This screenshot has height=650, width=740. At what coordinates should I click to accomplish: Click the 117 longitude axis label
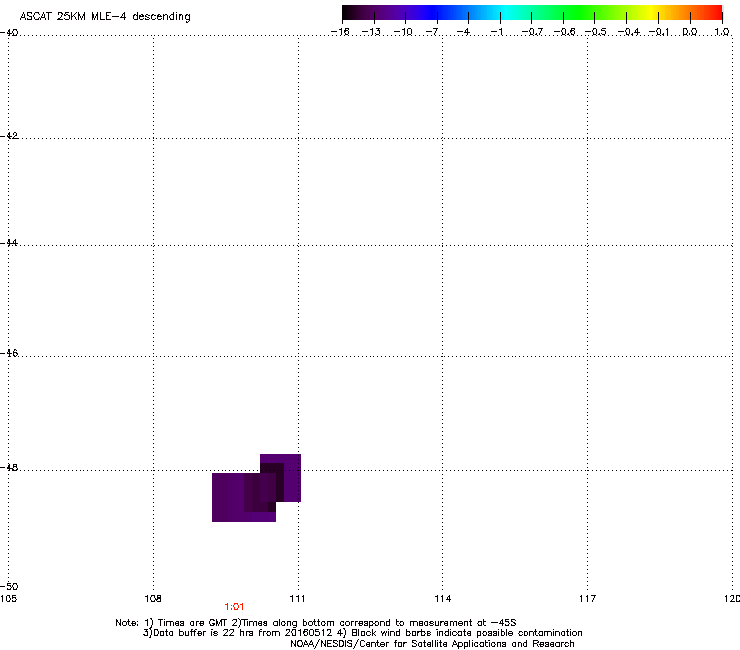(x=587, y=599)
